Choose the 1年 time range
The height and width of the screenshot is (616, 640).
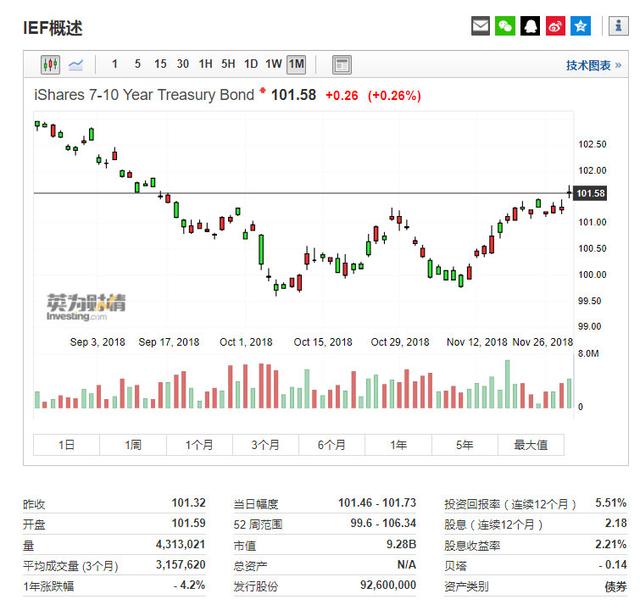tap(398, 445)
